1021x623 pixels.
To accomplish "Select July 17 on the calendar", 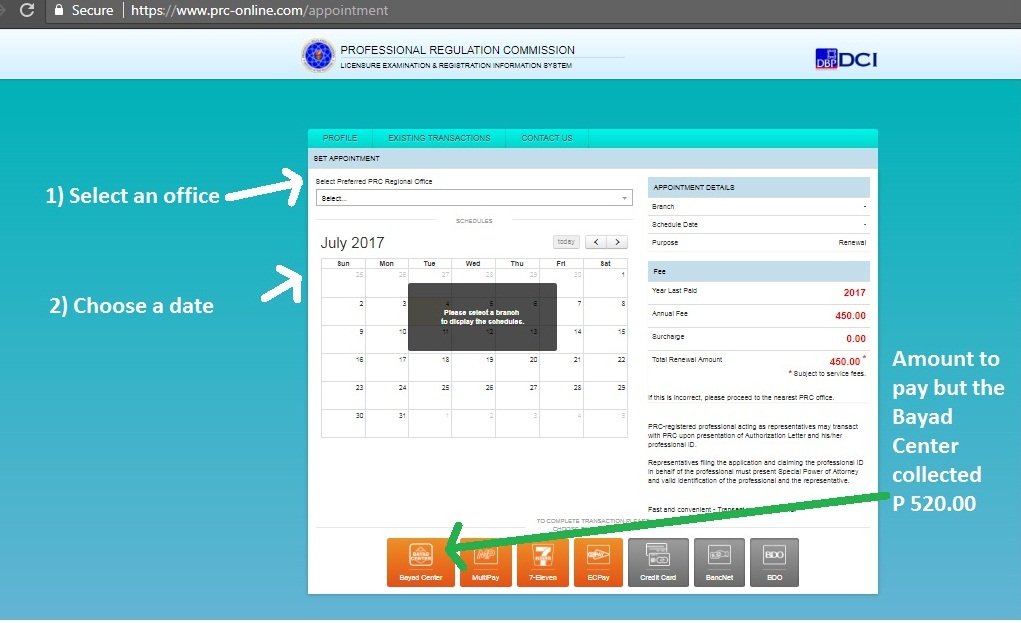I will (387, 368).
